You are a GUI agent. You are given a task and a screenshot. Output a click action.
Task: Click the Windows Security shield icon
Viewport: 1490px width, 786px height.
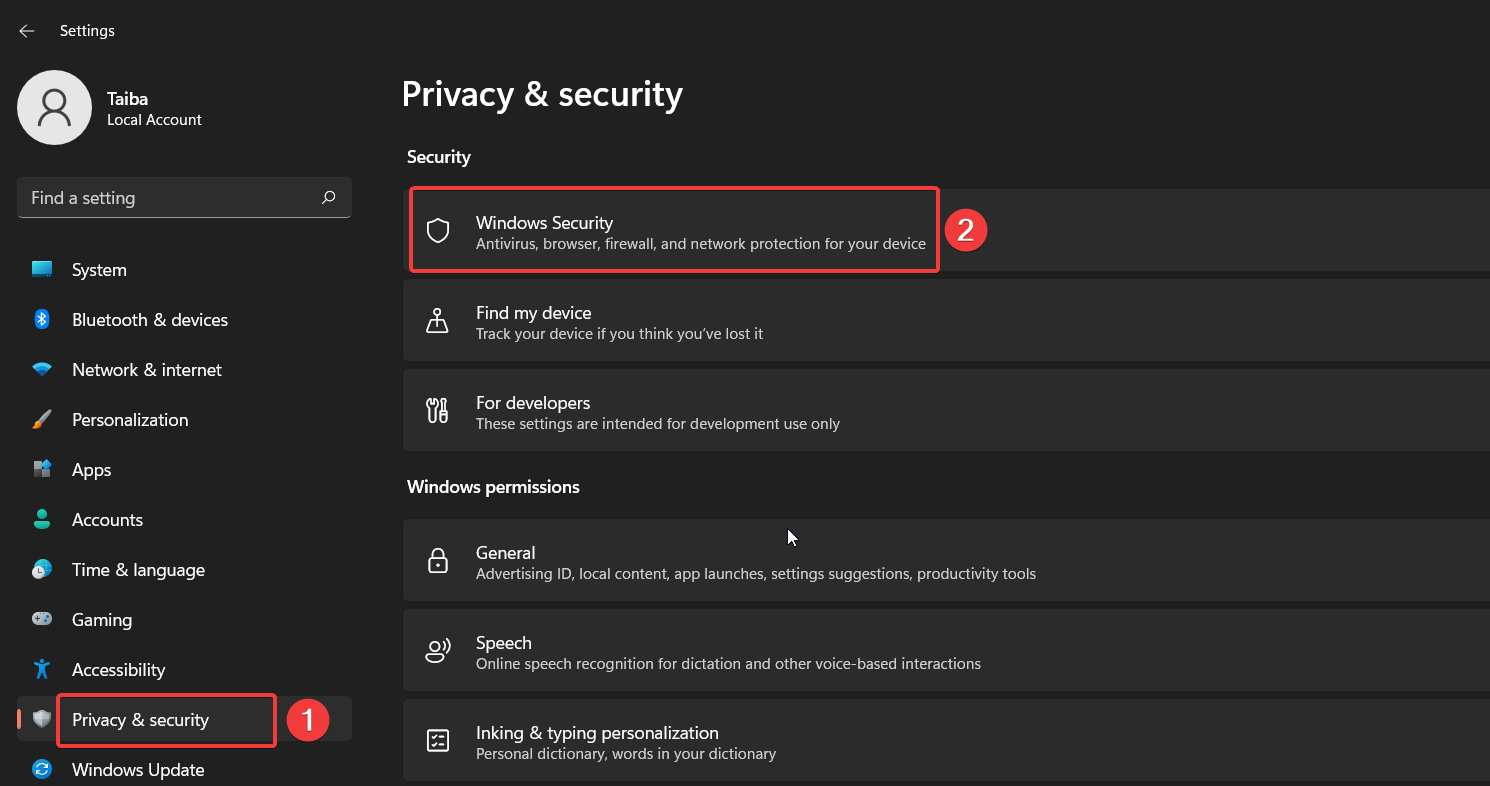[437, 229]
